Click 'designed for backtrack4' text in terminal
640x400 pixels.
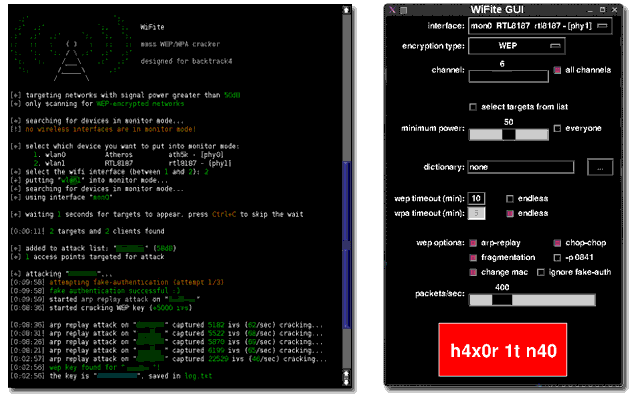click(187, 61)
